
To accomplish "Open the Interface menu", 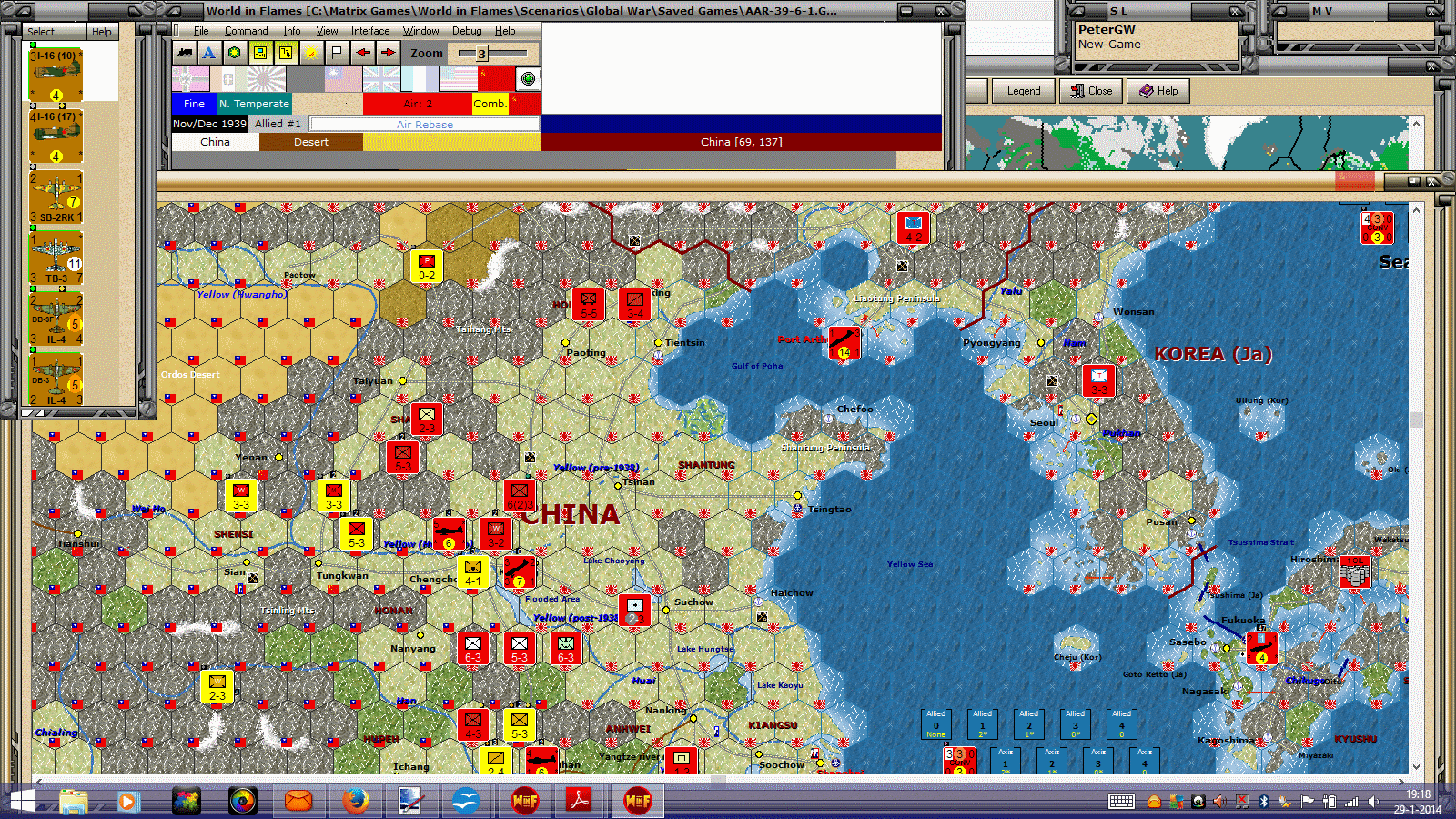I will (370, 31).
